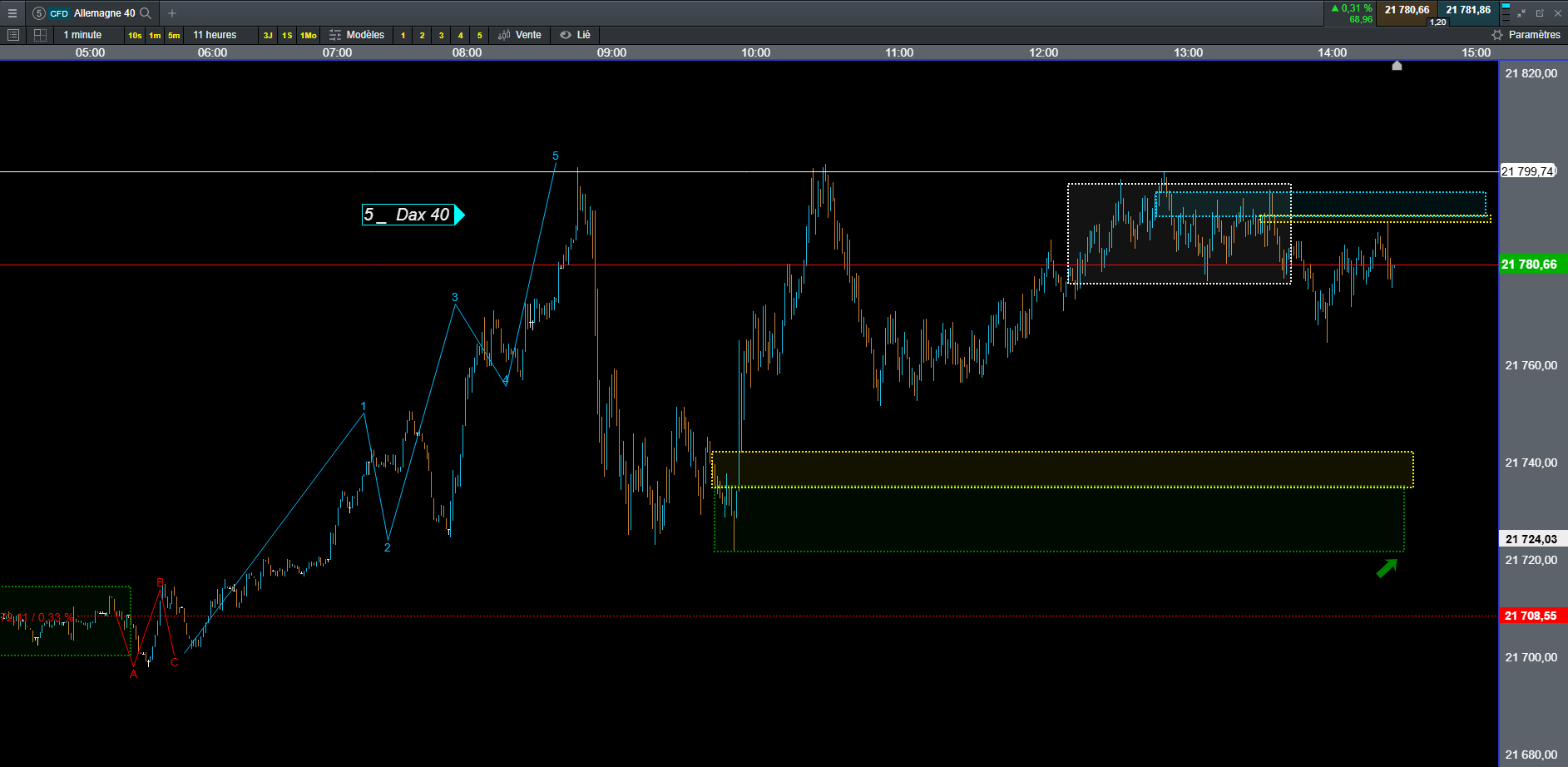Detach chart into a separate window
The width and height of the screenshot is (1568, 767).
coord(1540,13)
